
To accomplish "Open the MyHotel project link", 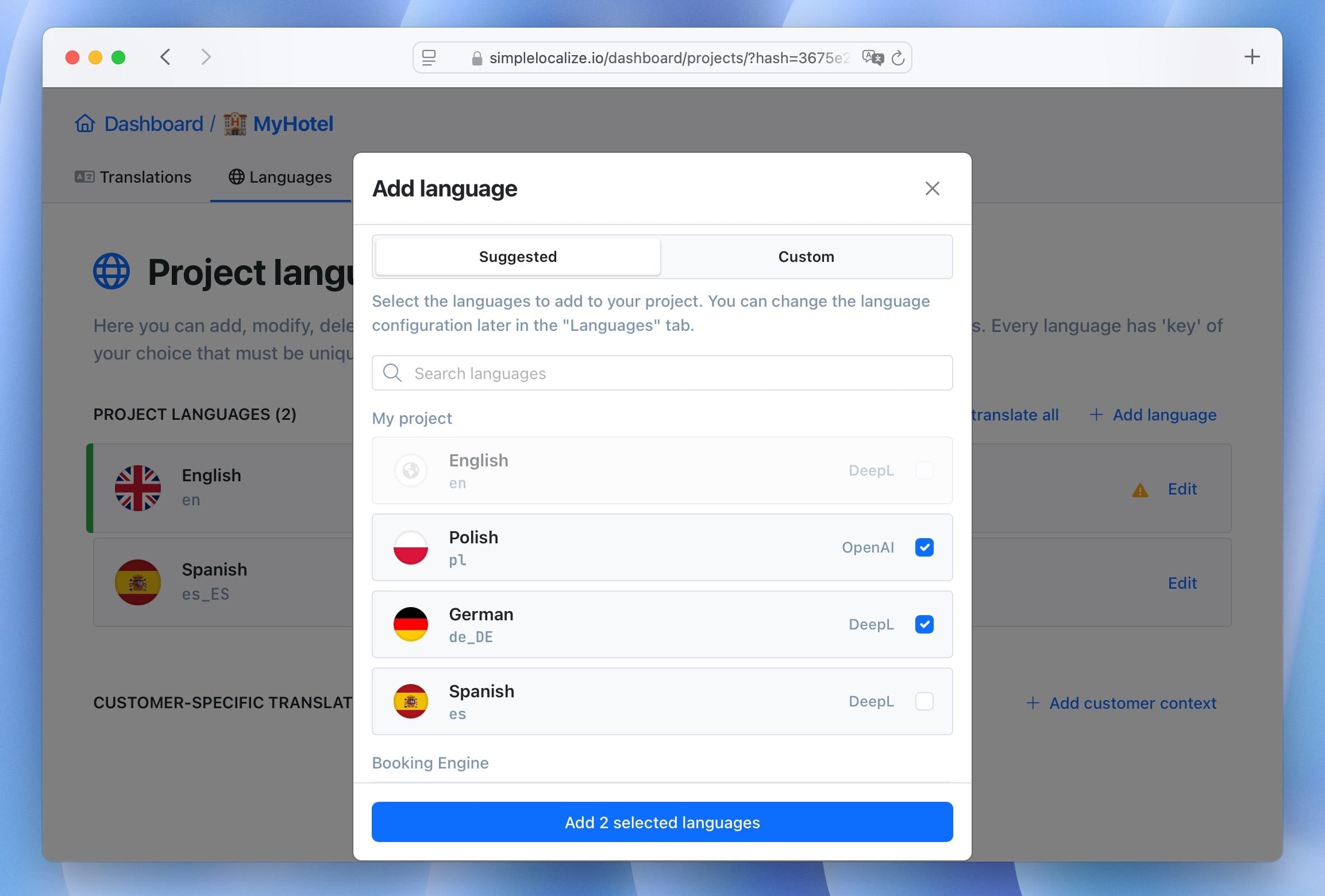I will [293, 123].
